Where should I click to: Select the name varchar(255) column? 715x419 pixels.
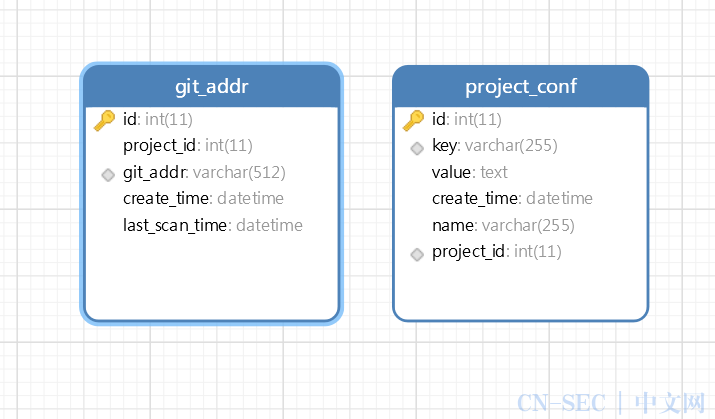click(x=503, y=225)
